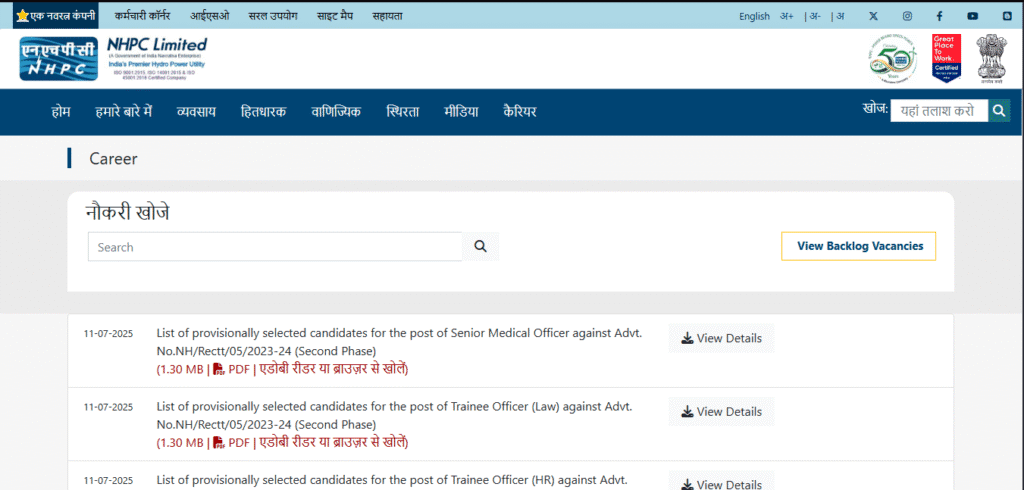1024x490 pixels.
Task: Open हमारे बारे में menu
Action: point(123,112)
